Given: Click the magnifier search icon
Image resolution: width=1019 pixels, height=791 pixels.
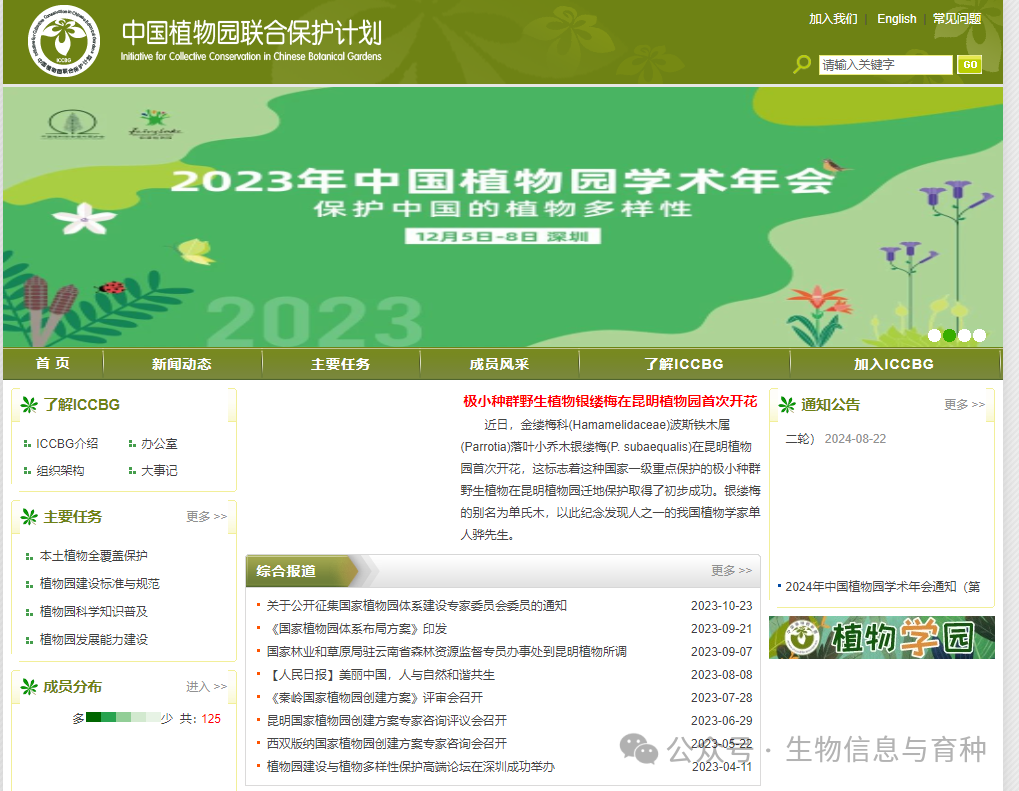Looking at the screenshot, I should pos(800,64).
